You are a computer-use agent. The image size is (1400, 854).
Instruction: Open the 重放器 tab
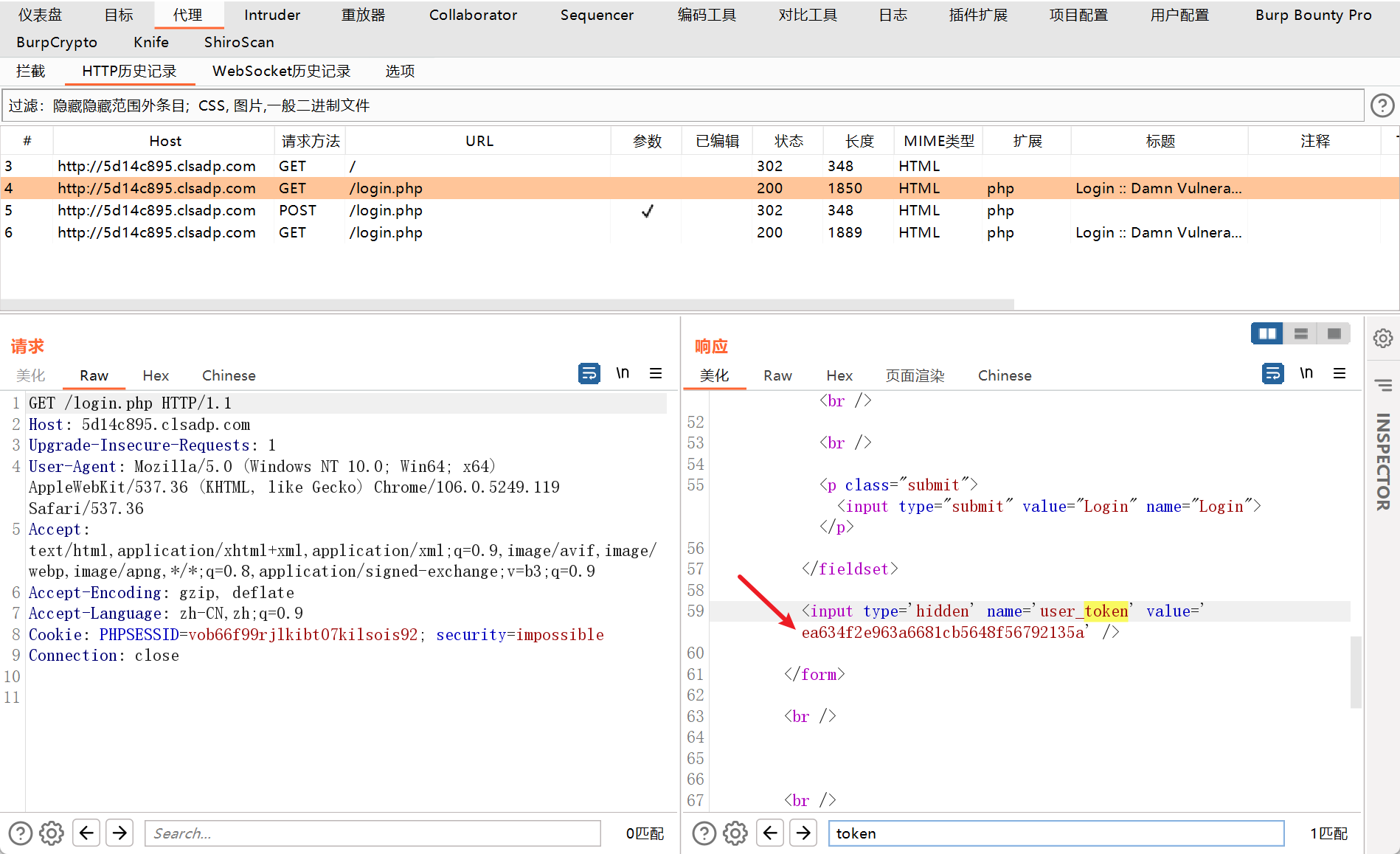click(364, 15)
